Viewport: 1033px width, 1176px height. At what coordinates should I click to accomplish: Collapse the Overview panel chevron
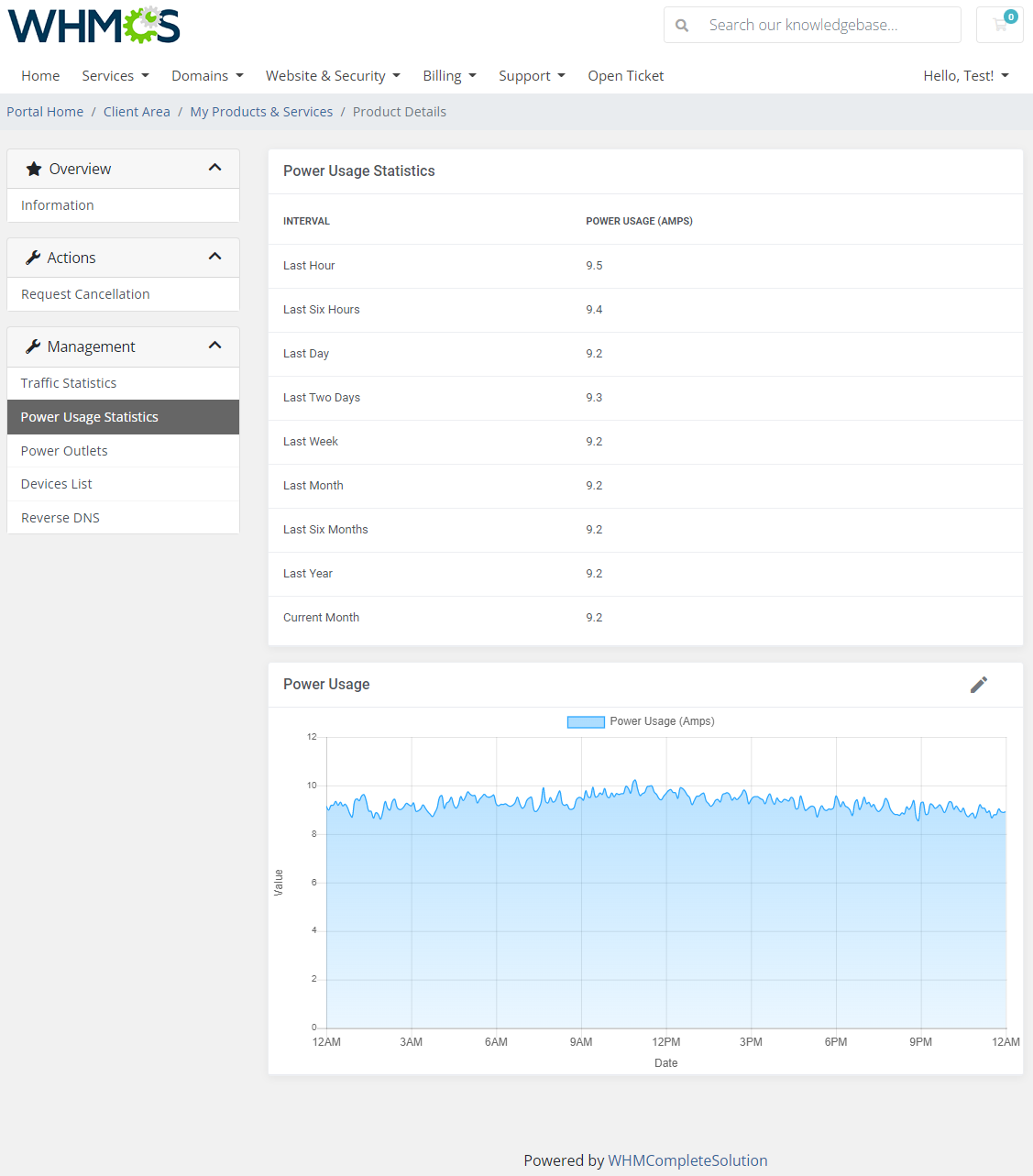tap(214, 168)
